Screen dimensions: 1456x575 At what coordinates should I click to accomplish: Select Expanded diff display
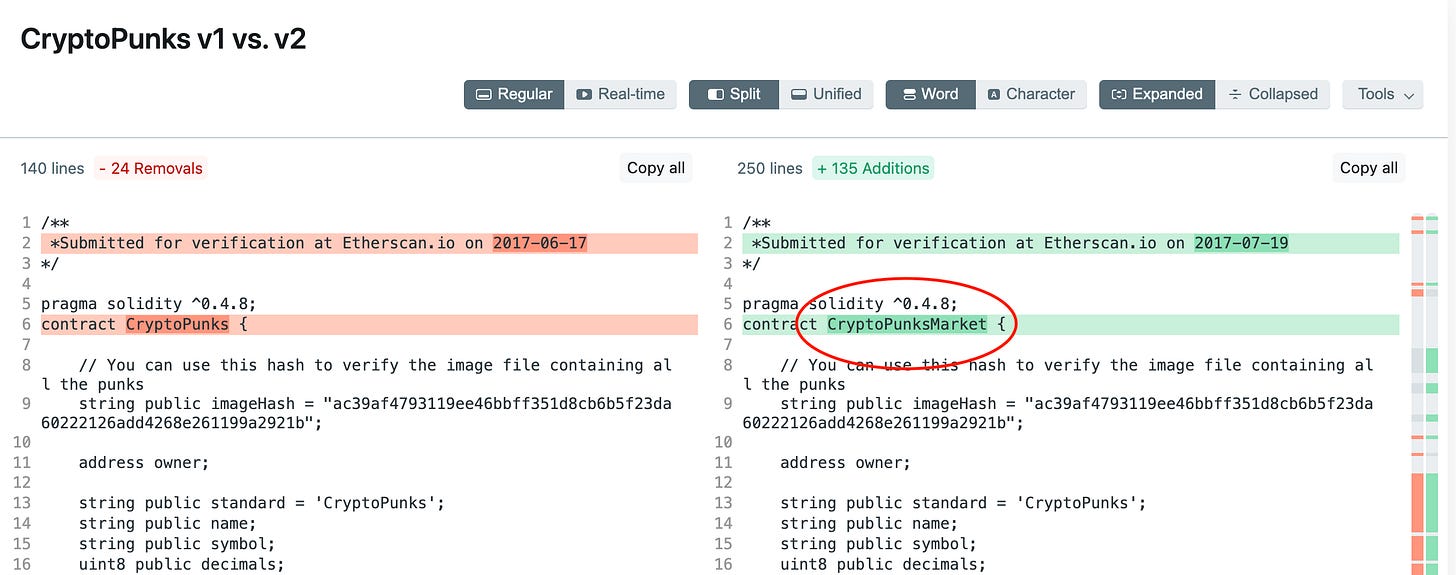[1157, 94]
